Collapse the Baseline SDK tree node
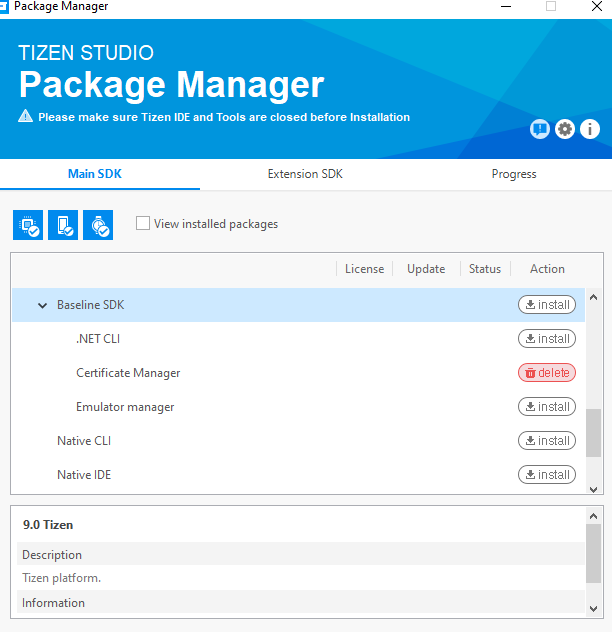The height and width of the screenshot is (632, 612). click(x=42, y=305)
